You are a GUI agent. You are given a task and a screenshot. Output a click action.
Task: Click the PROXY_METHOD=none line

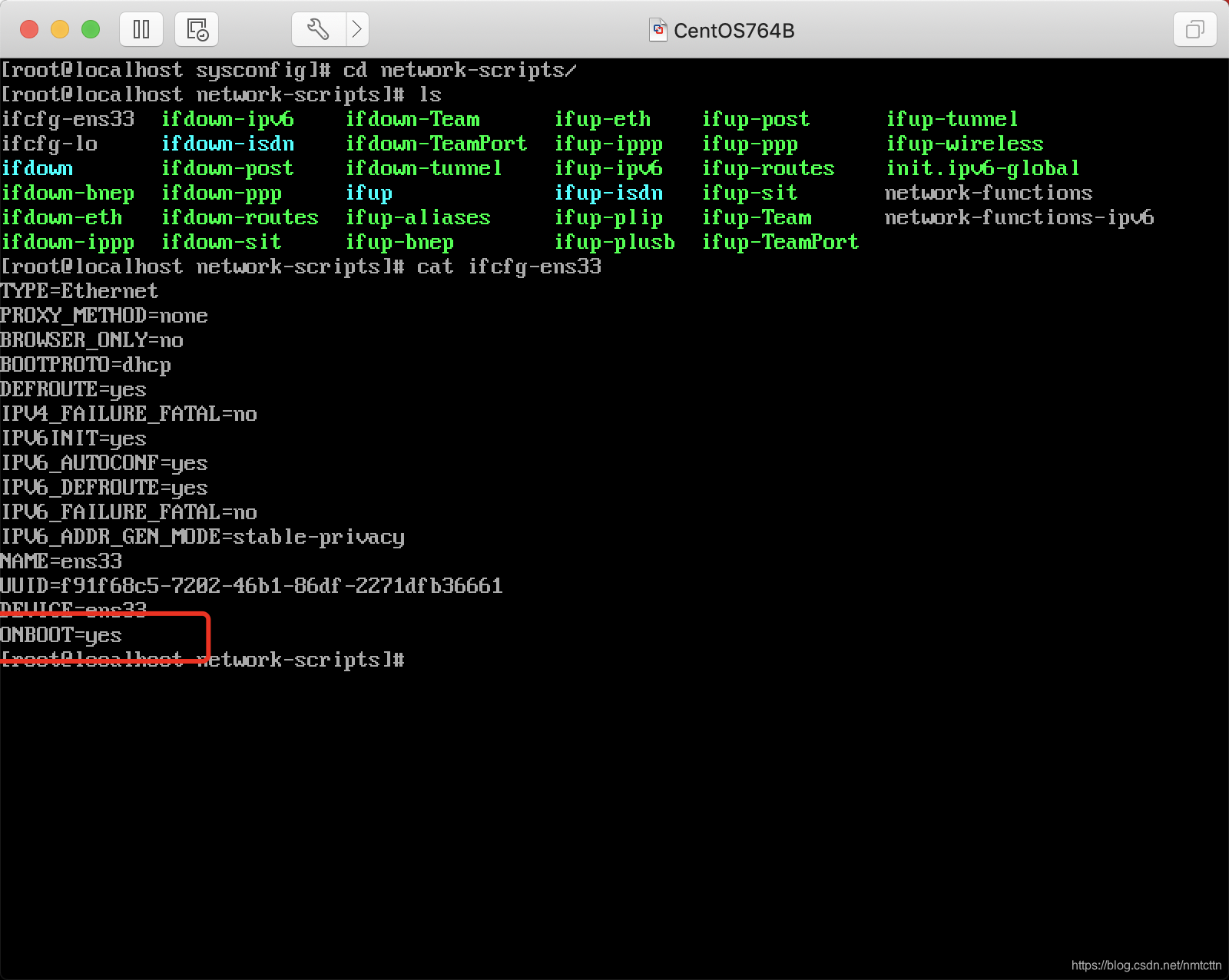104,316
